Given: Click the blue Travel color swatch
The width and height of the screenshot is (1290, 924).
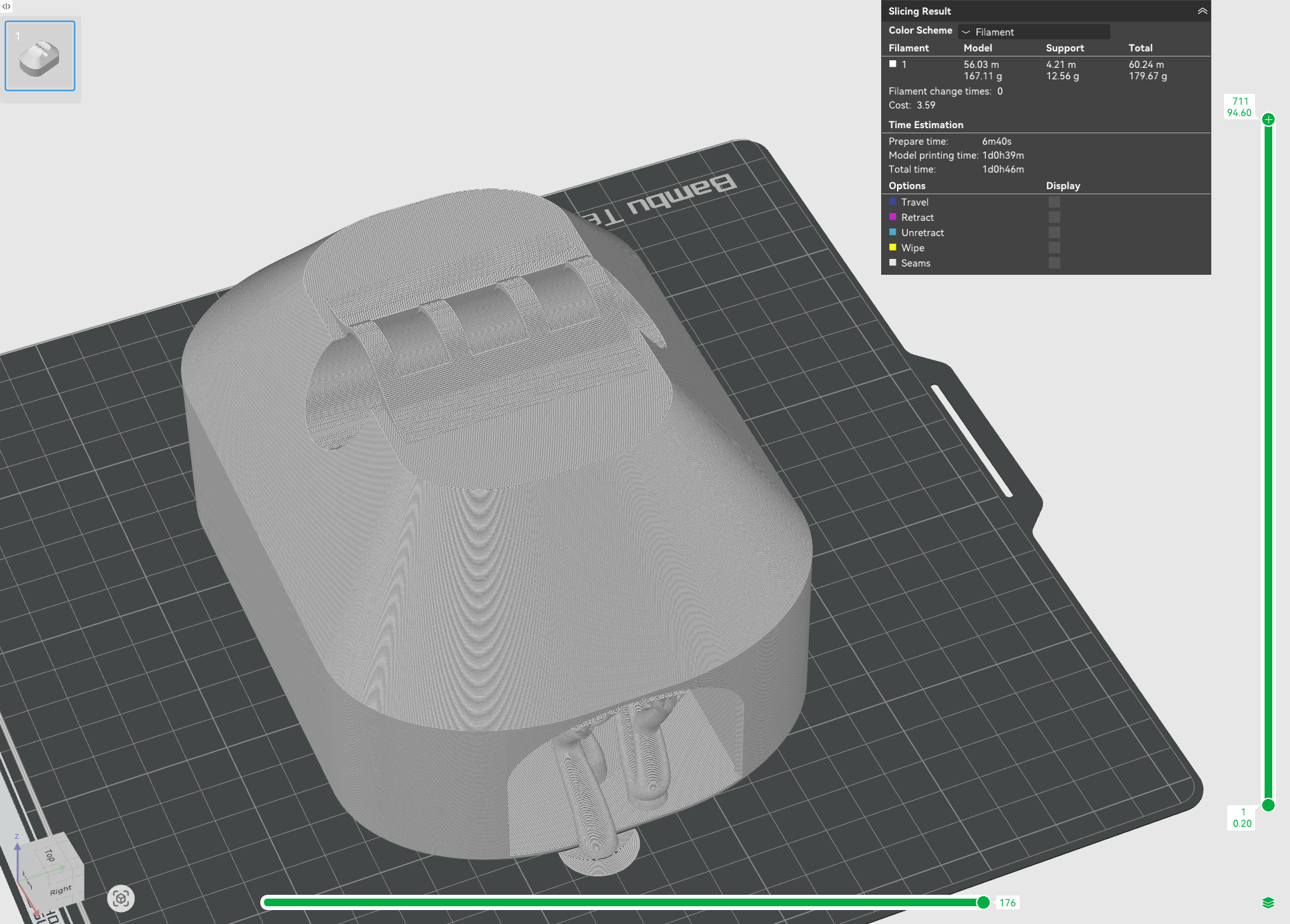Looking at the screenshot, I should pos(893,202).
